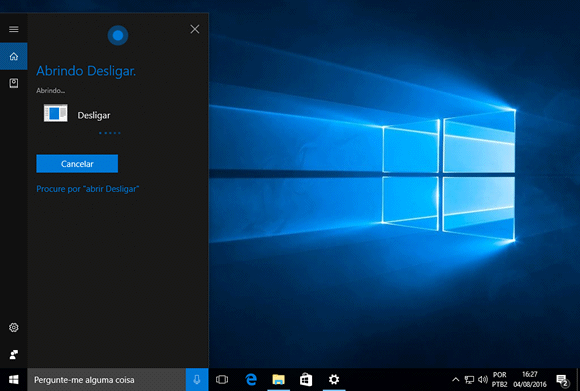Click the 'Abrindo Desligar.' heading
This screenshot has width=580, height=391.
(86, 71)
